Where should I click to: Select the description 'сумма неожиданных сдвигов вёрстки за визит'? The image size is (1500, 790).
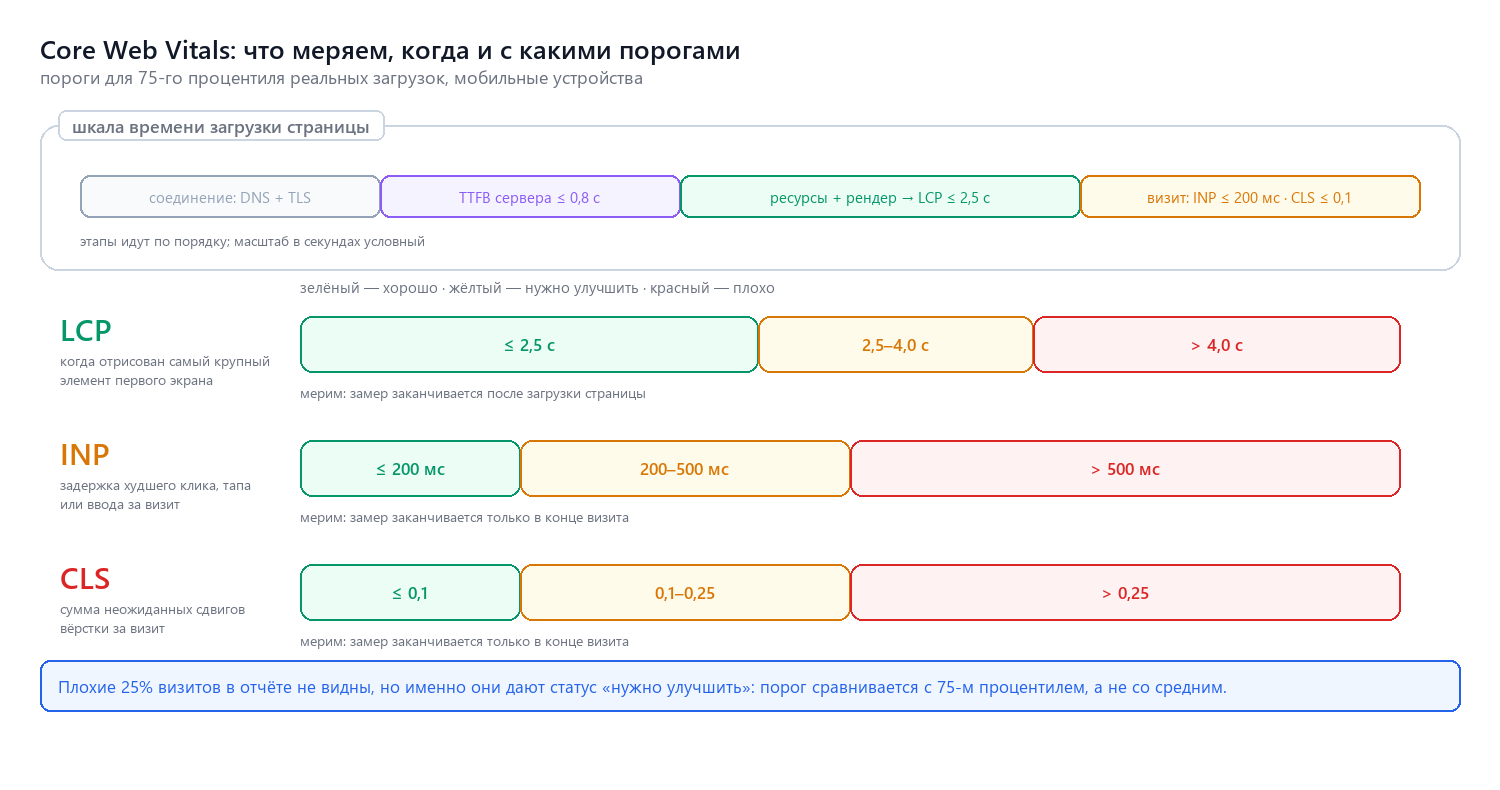(x=153, y=619)
